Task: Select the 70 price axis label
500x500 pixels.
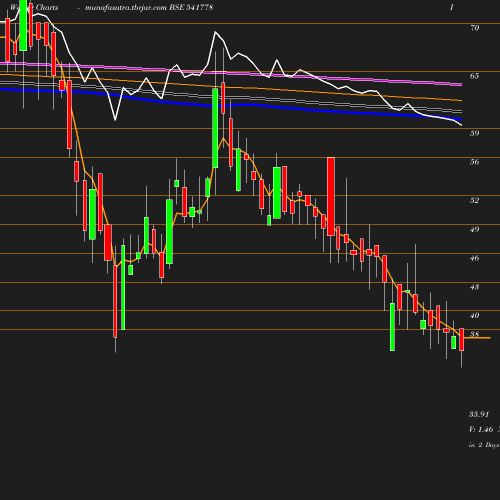Action: pyautogui.click(x=475, y=28)
